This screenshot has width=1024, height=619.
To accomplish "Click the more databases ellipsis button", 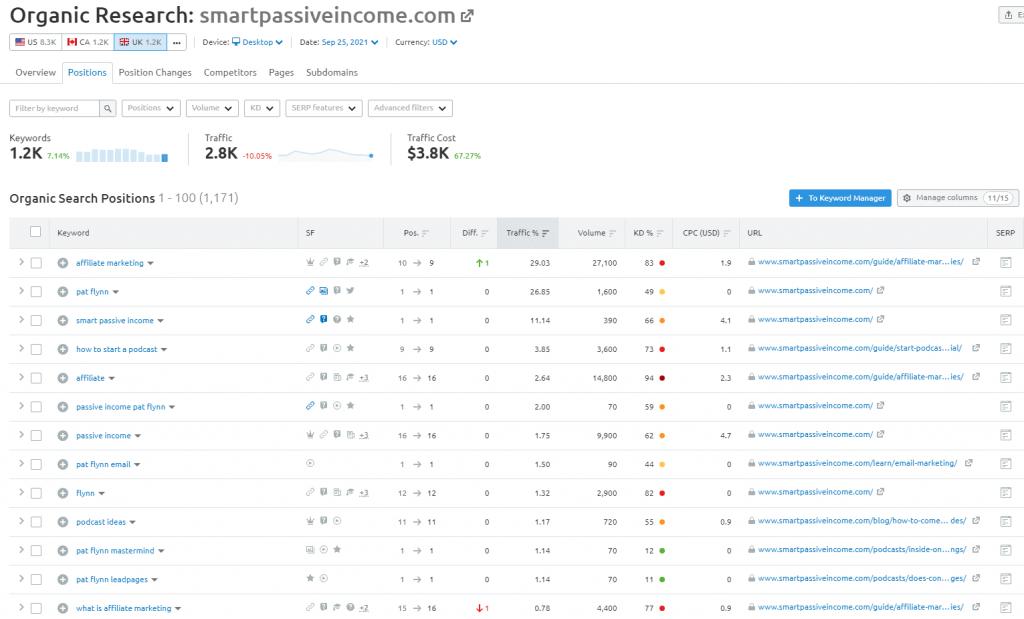I will click(x=176, y=42).
